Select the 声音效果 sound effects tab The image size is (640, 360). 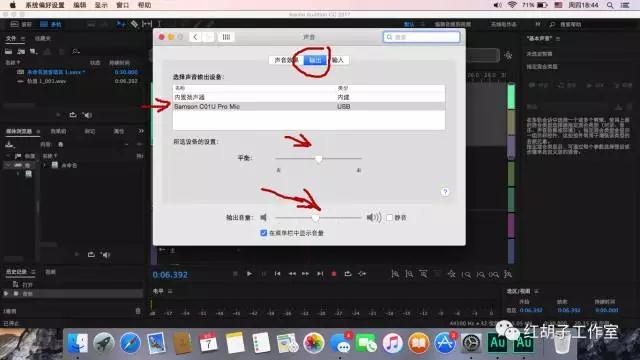coord(286,60)
